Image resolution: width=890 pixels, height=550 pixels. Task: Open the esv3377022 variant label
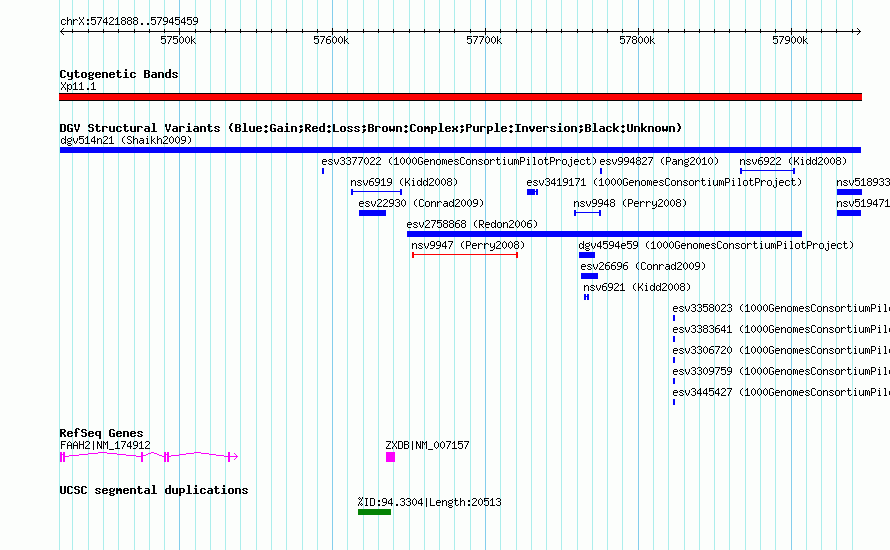[459, 161]
